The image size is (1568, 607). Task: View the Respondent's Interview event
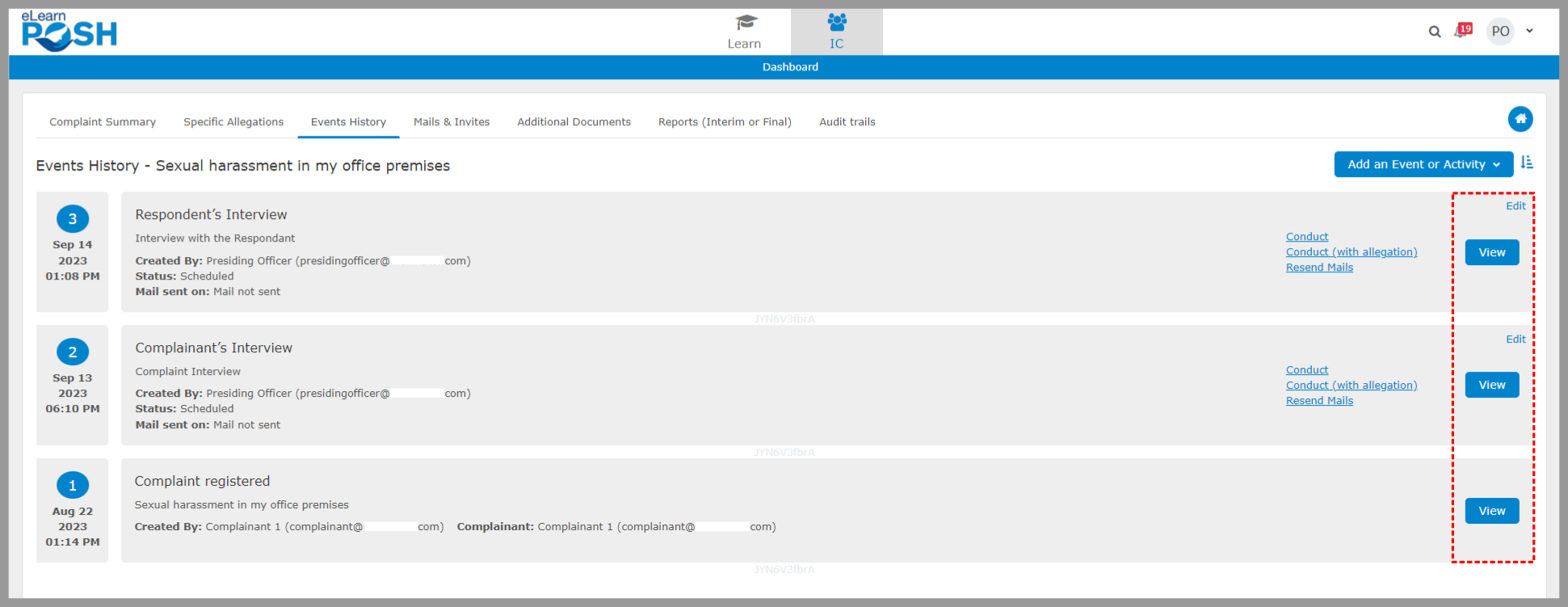(1491, 252)
